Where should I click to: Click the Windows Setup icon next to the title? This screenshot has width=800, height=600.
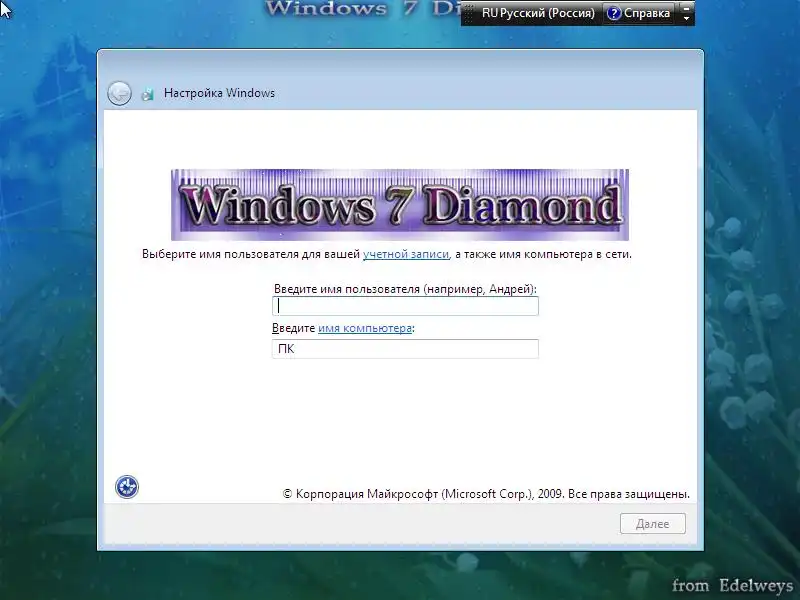tap(148, 93)
